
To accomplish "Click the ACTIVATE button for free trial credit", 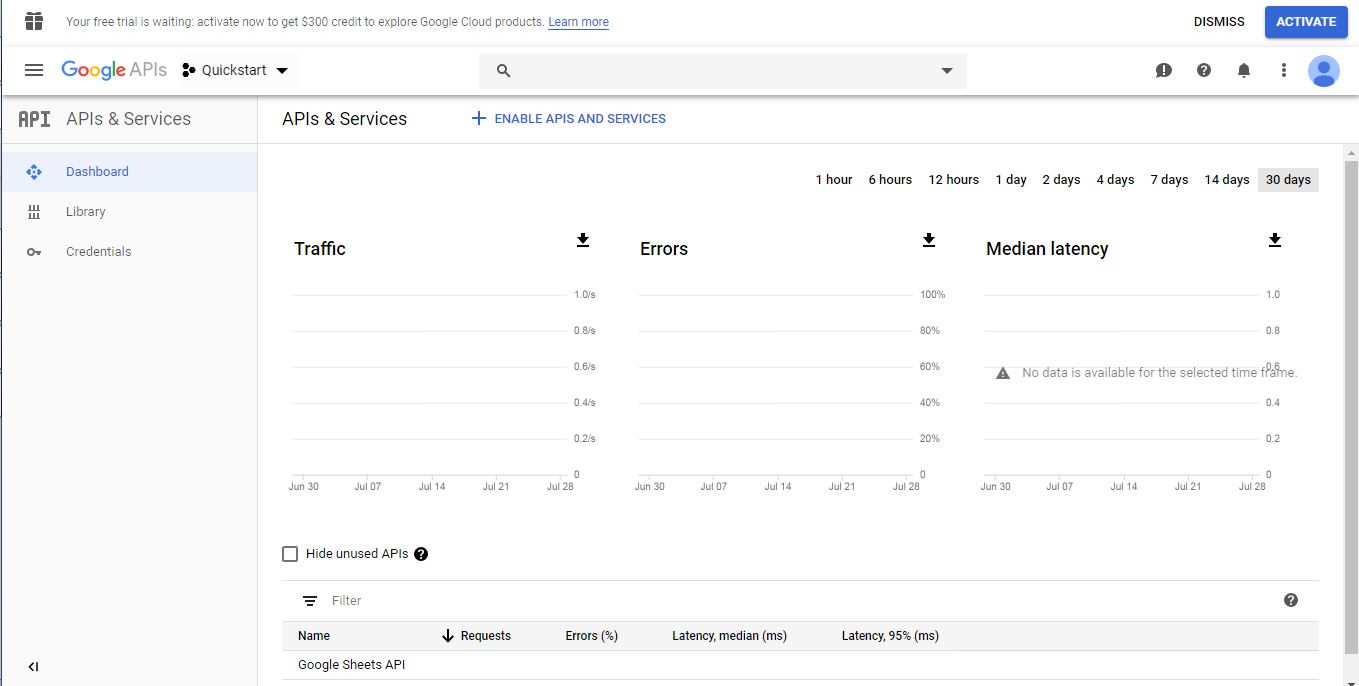I will (1306, 21).
